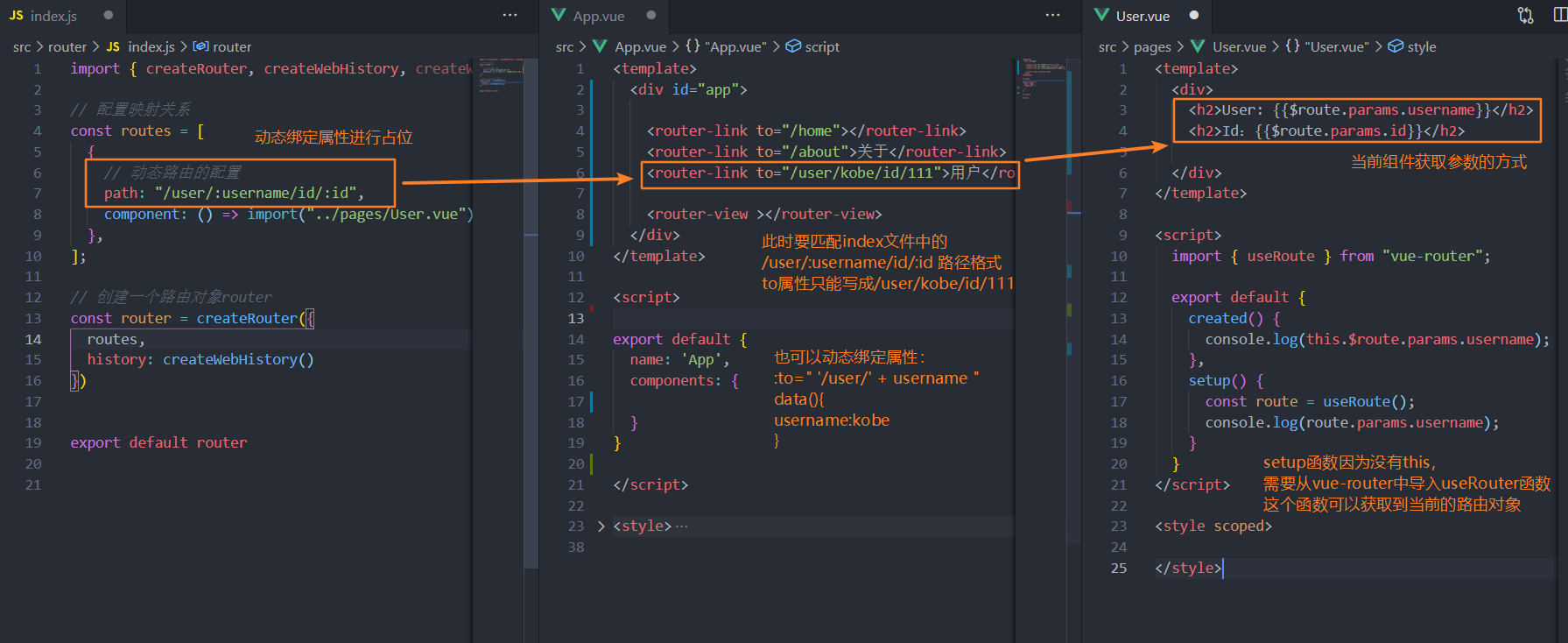Click the split editor icon at top right
Screen dimensions: 1568x643
pos(1562,16)
